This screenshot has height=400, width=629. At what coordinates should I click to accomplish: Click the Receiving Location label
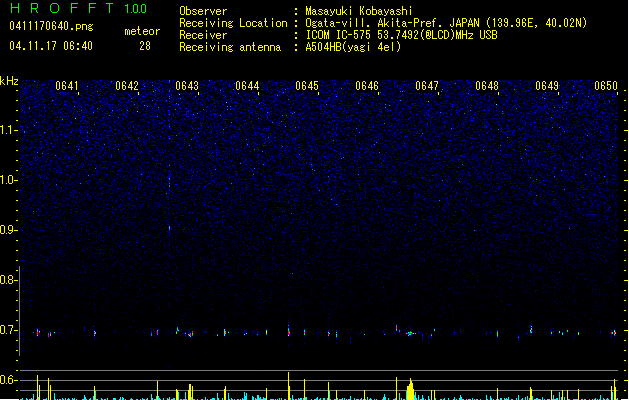coord(233,23)
